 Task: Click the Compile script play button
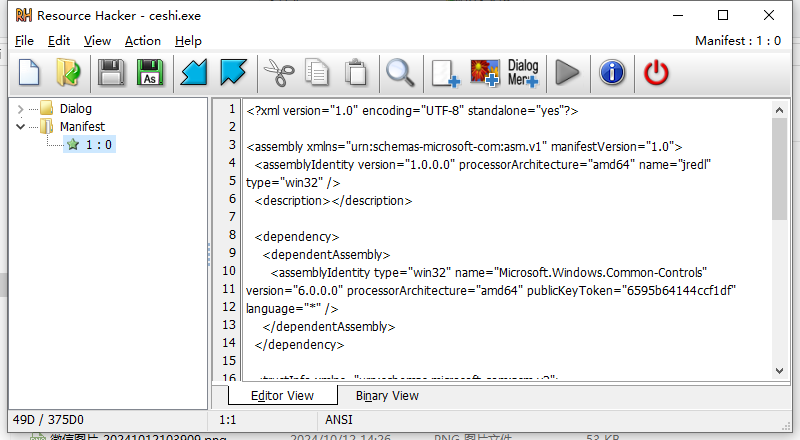567,72
